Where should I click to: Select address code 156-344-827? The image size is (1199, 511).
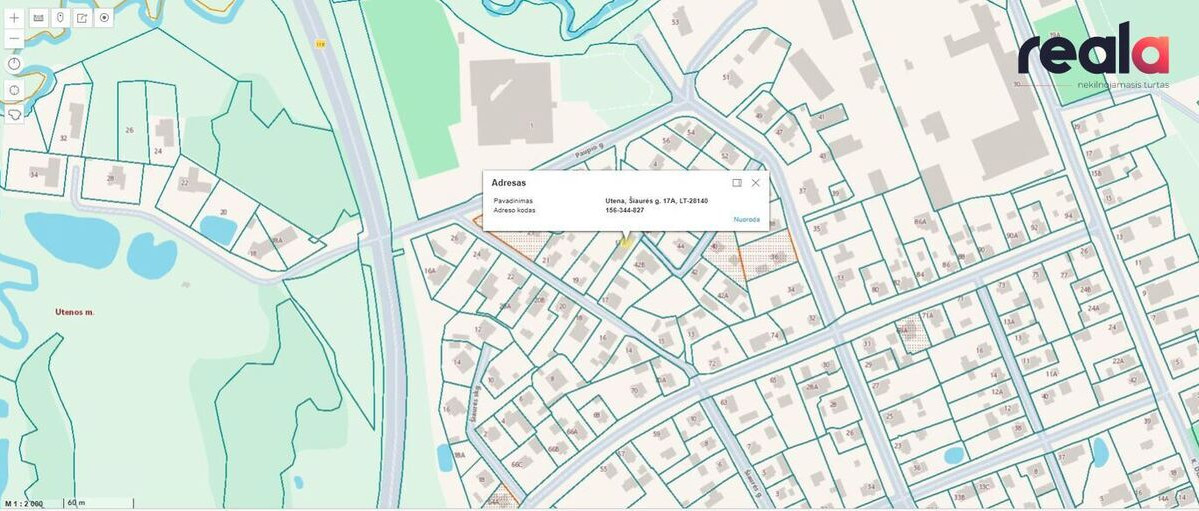pos(624,210)
